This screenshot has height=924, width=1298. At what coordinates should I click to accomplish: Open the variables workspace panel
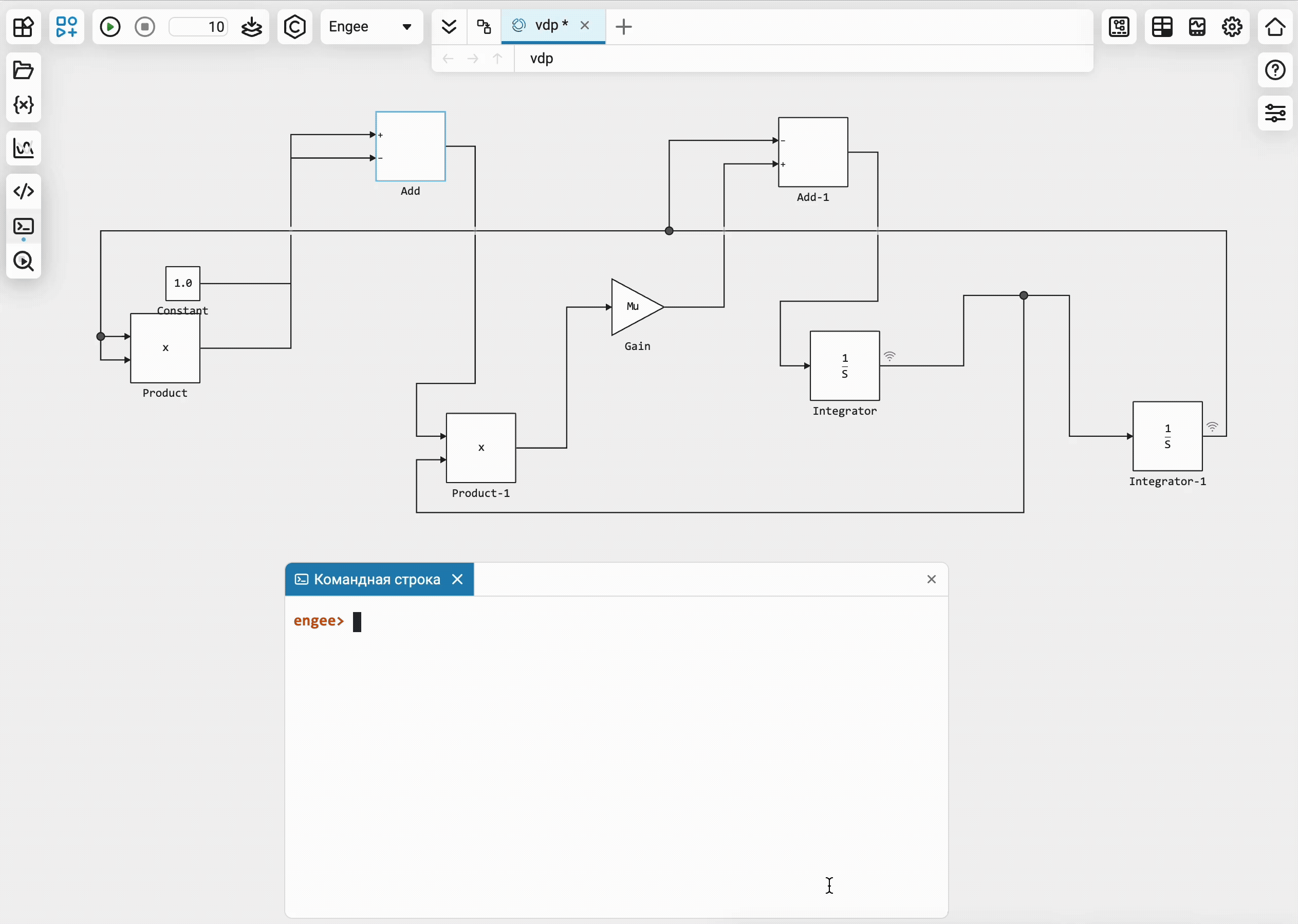tap(23, 105)
